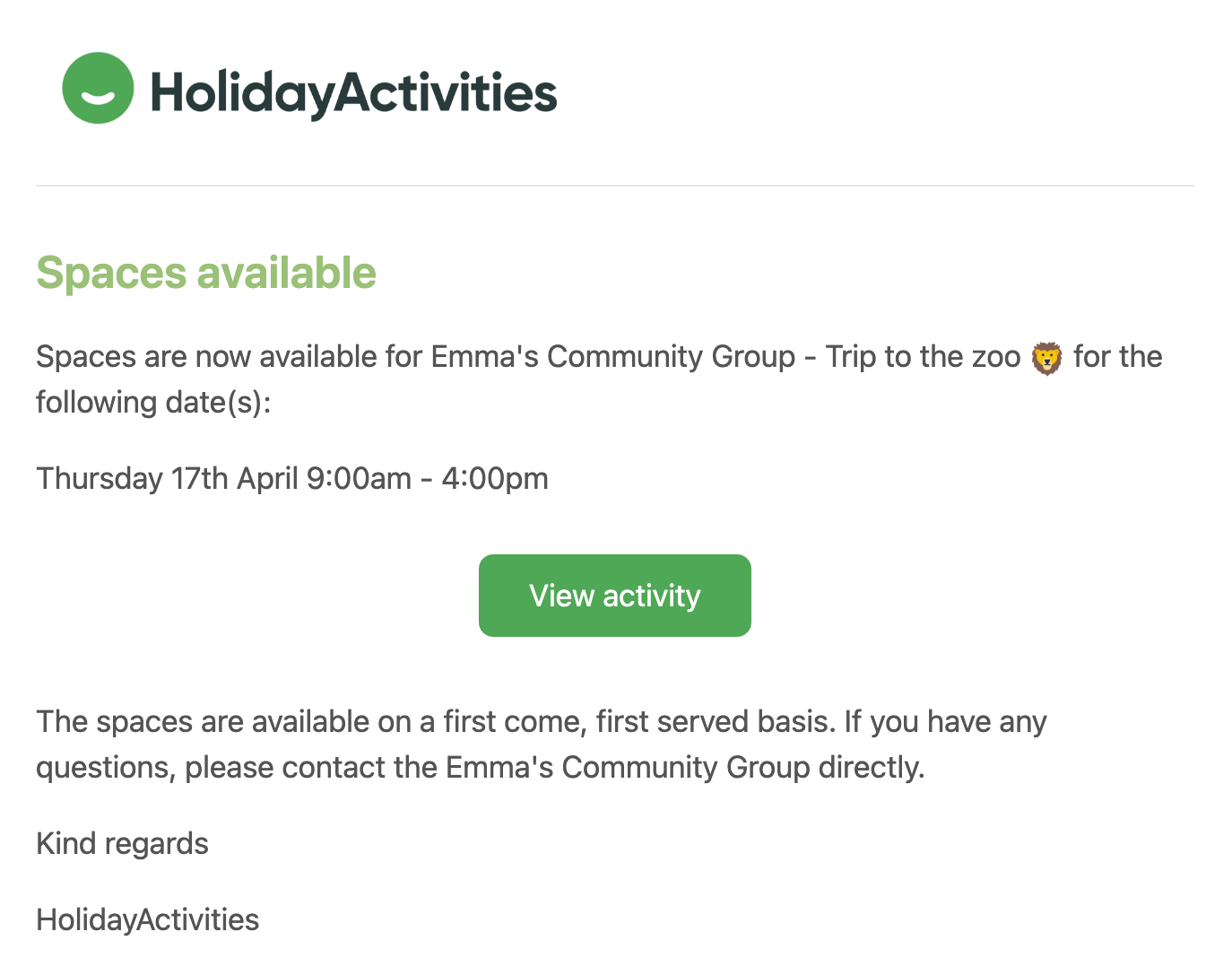
Task: Click the green smiley face logo icon
Action: coord(98,88)
